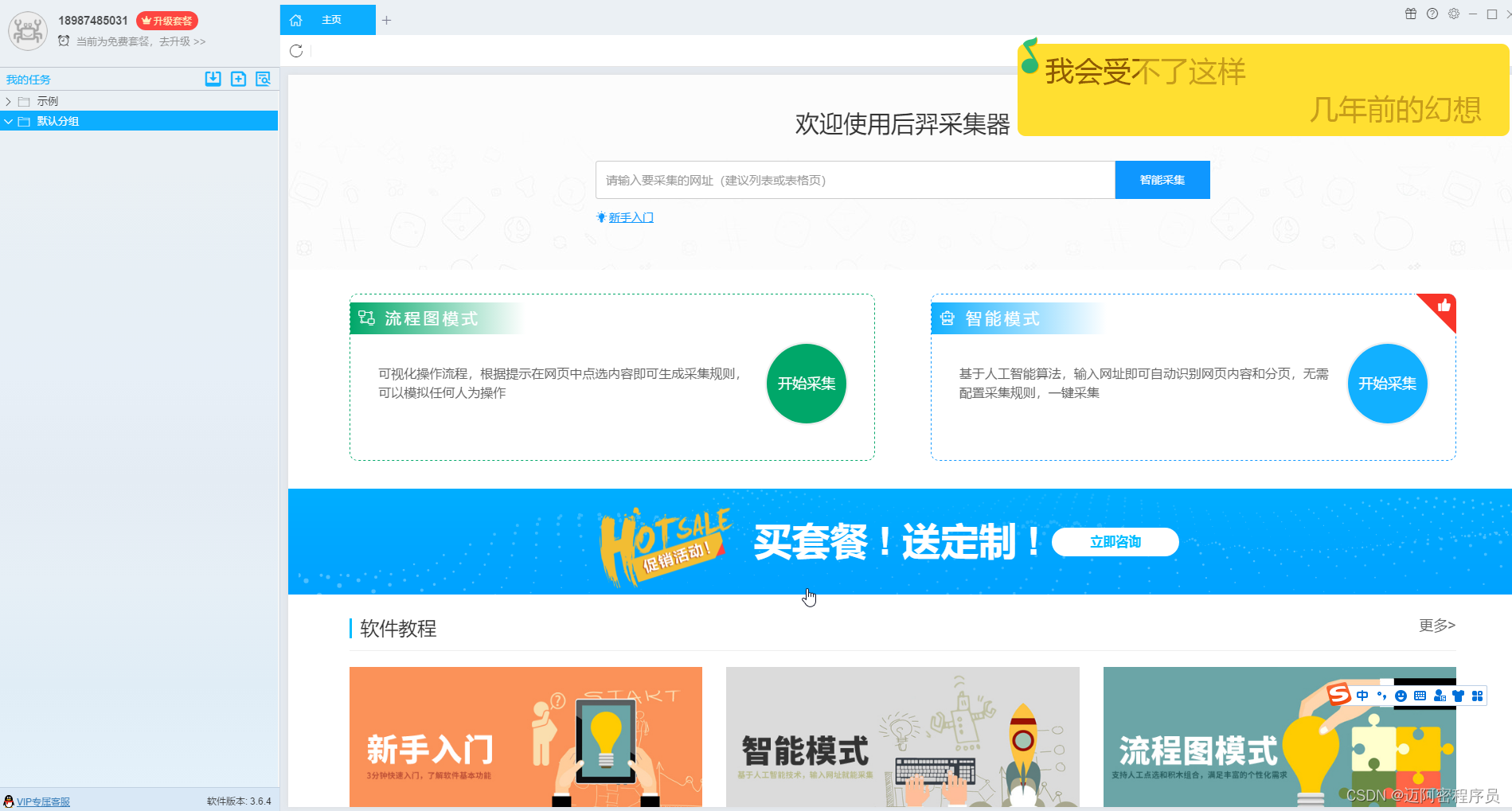Viewport: 1512px width, 811px height.
Task: Open the 当前为免费套餐,去升级 link
Action: point(141,41)
